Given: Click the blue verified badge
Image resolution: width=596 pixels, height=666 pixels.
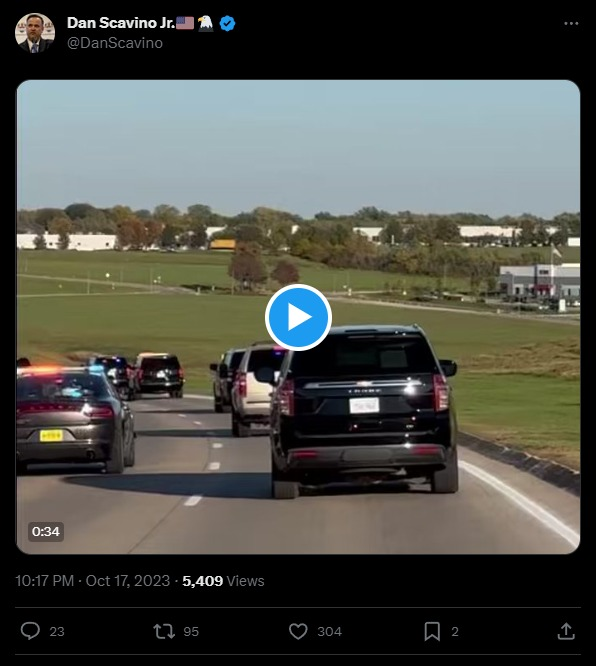Looking at the screenshot, I should click(x=227, y=23).
